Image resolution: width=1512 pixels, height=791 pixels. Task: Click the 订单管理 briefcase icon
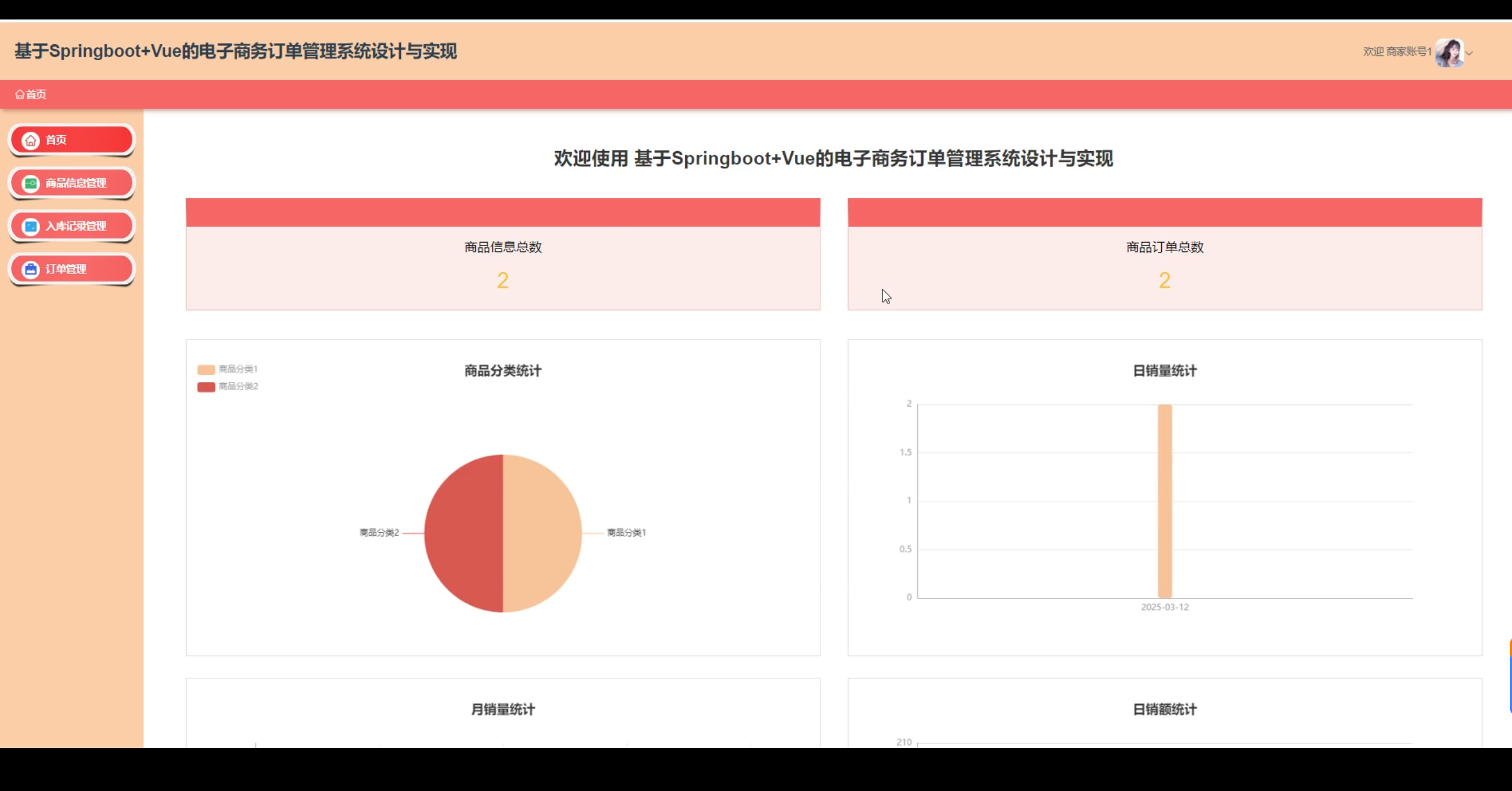[31, 270]
